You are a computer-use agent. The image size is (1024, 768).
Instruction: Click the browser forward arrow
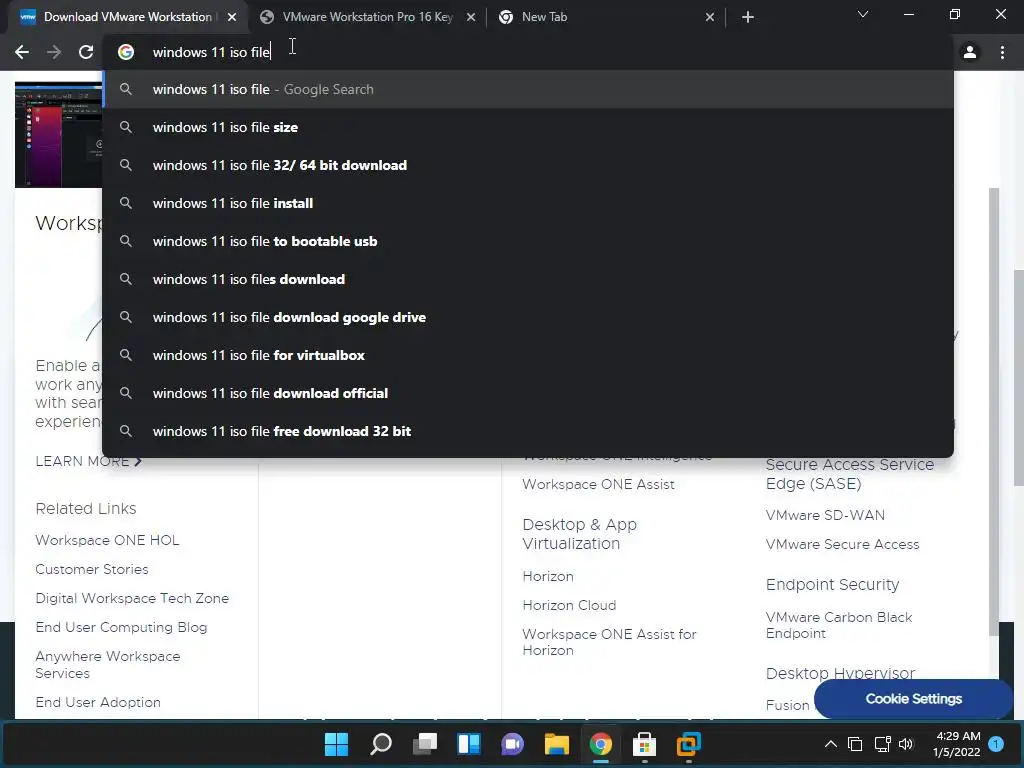pyautogui.click(x=54, y=52)
